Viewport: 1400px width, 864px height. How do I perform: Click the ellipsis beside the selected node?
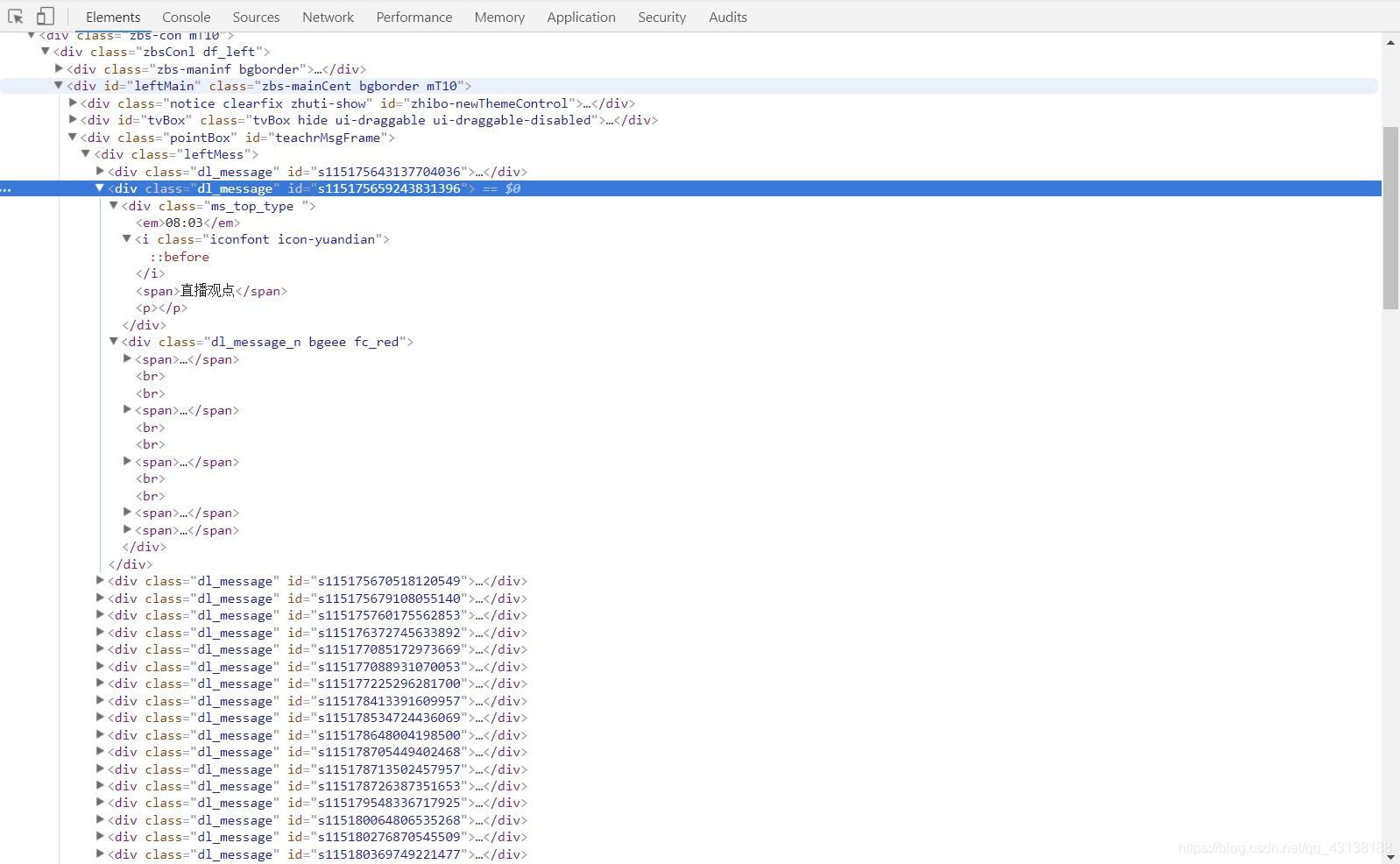(x=6, y=188)
